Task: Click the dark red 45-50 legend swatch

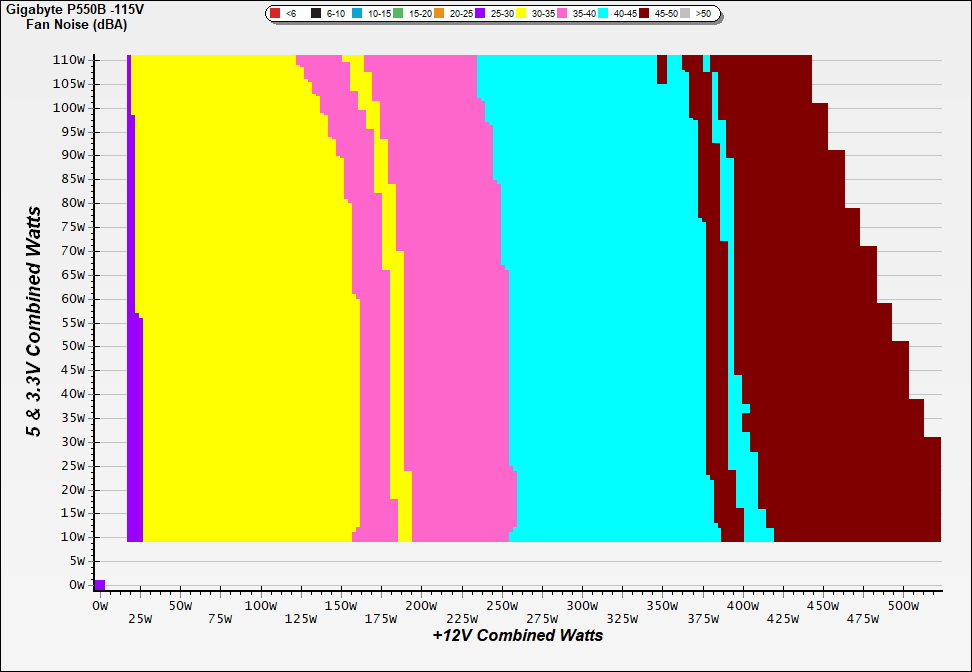Action: pyautogui.click(x=645, y=14)
